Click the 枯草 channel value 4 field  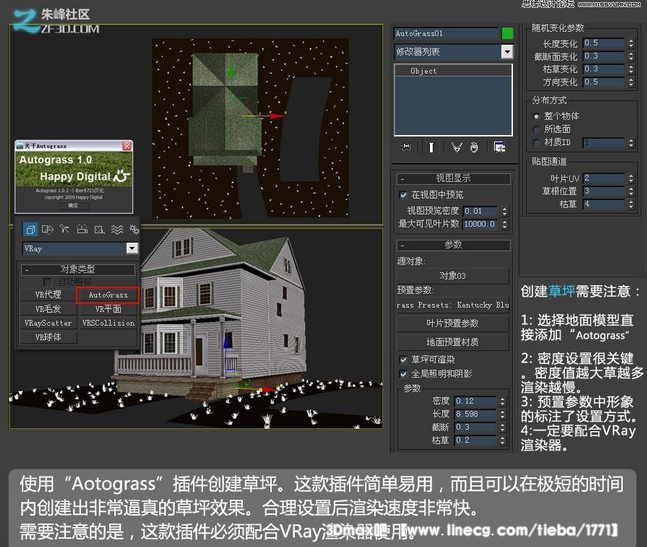click(604, 204)
